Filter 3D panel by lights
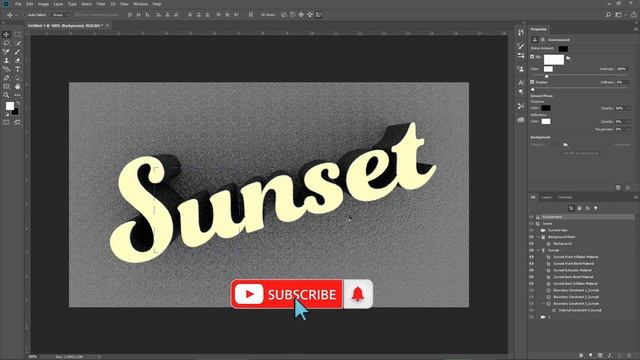The image size is (640, 360). (x=596, y=208)
